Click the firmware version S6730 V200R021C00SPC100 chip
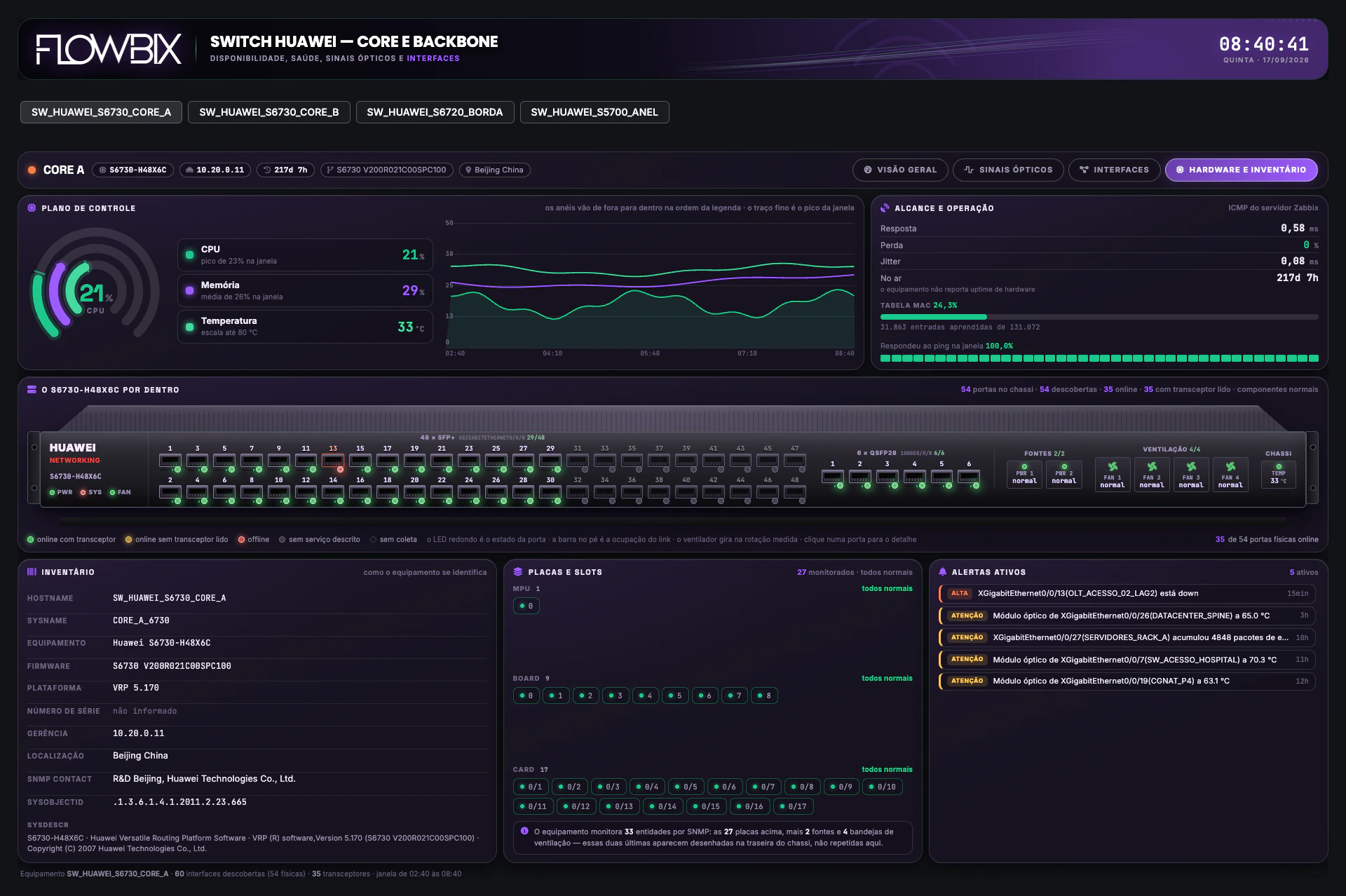The image size is (1346, 896). (386, 170)
